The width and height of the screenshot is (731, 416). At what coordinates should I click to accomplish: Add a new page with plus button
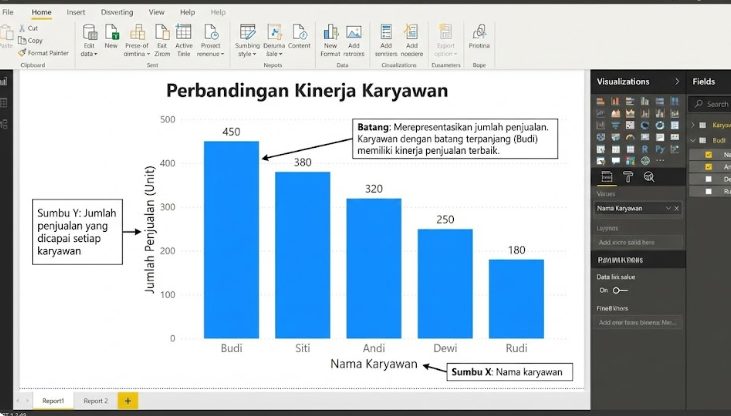point(127,400)
